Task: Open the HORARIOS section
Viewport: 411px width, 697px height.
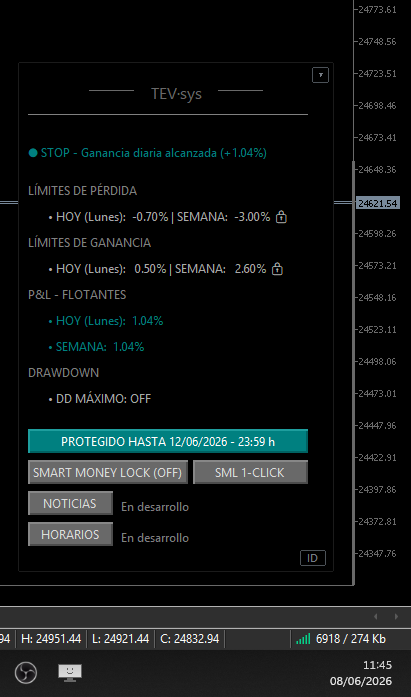Action: pos(70,534)
